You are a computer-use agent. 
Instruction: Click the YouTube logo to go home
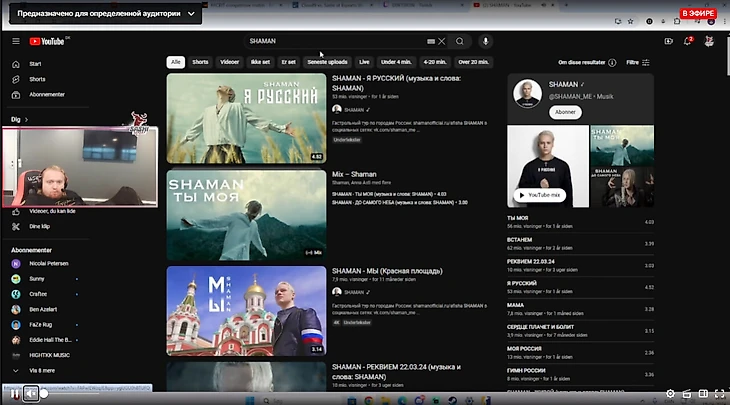pos(46,41)
